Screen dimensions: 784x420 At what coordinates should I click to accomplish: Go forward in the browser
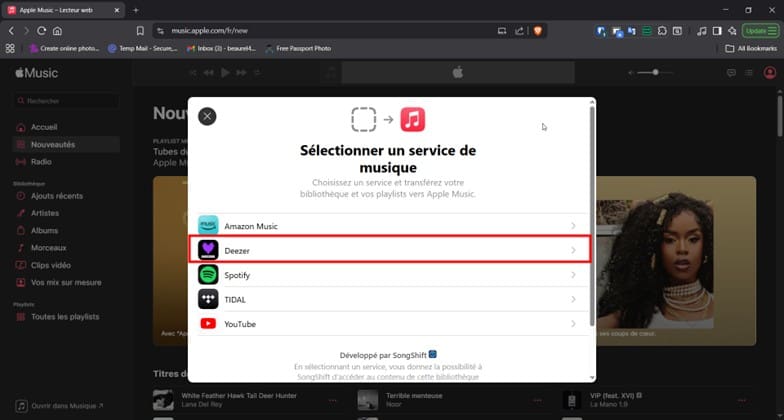click(26, 31)
